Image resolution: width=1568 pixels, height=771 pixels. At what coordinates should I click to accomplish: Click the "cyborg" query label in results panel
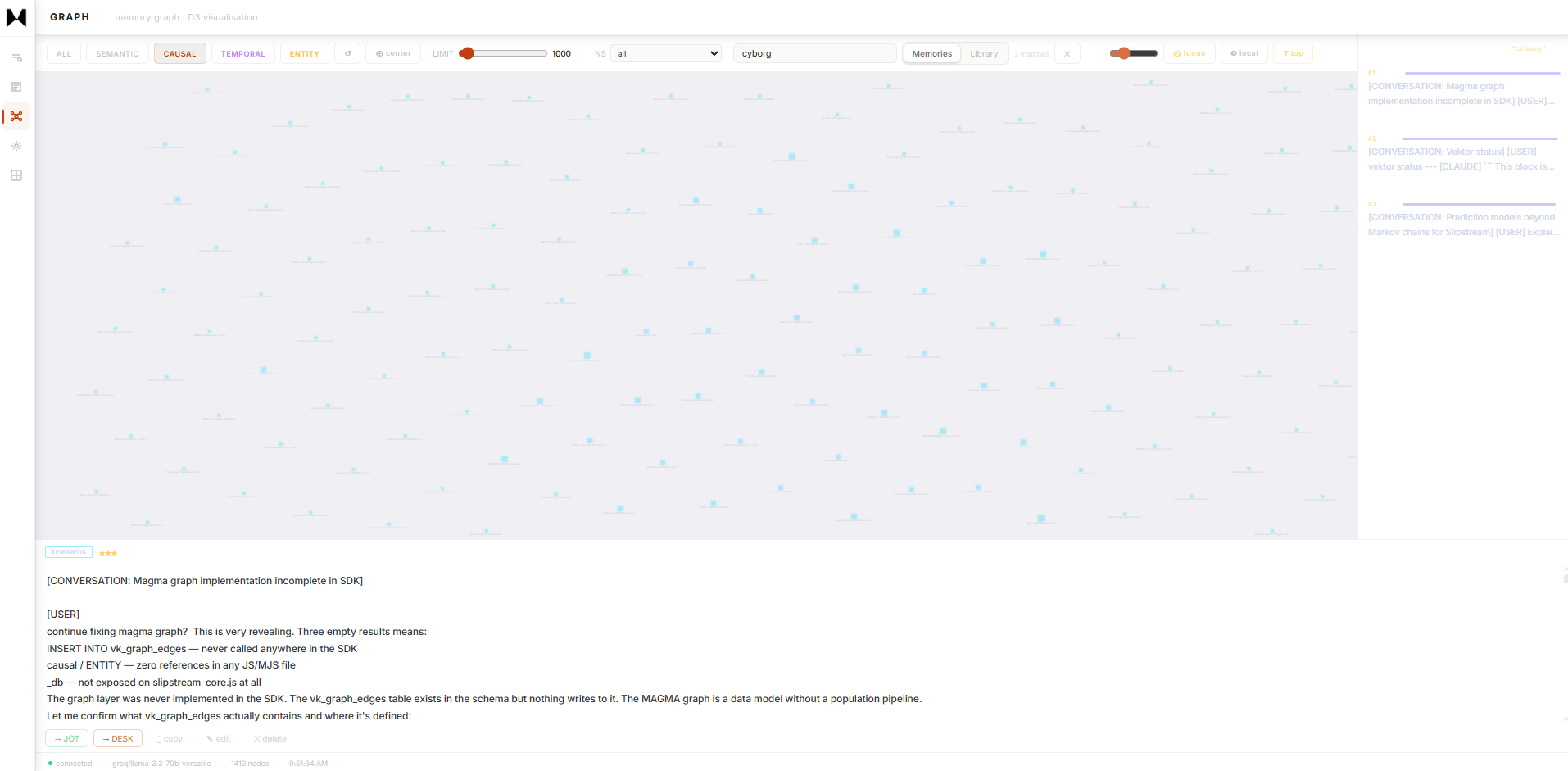(1529, 48)
